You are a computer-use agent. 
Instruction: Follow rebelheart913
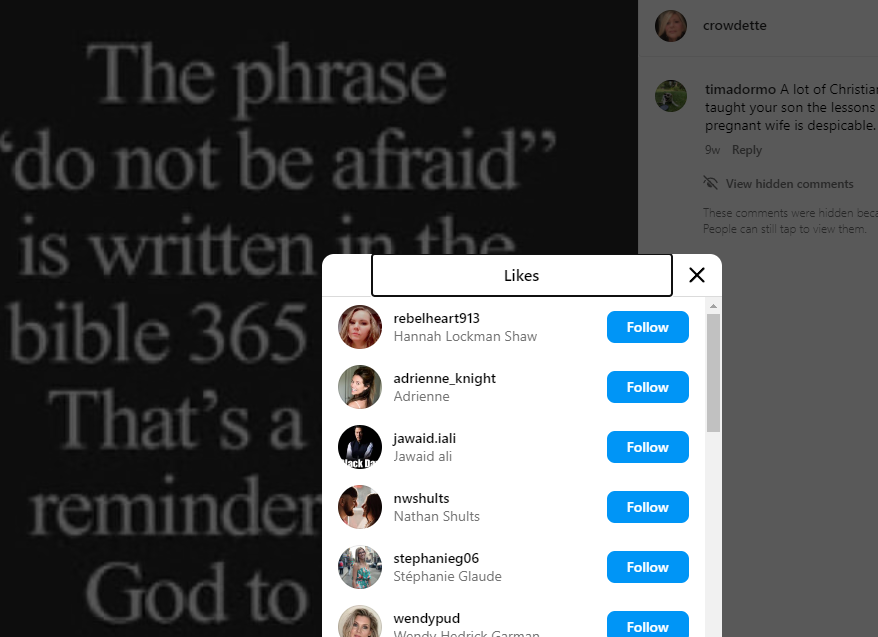click(648, 327)
